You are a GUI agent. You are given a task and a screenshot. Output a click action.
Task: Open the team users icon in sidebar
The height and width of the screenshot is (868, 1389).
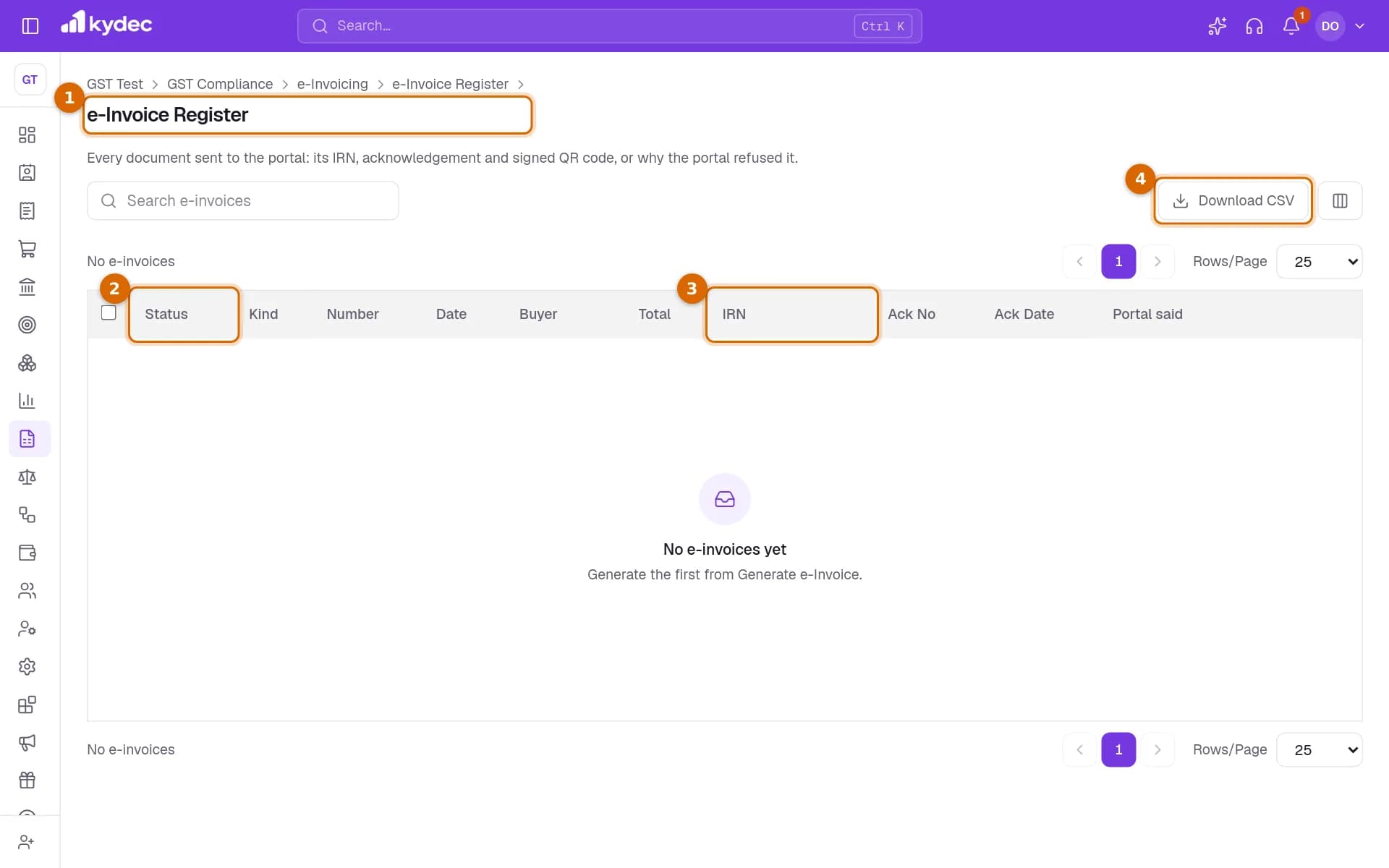pyautogui.click(x=27, y=591)
